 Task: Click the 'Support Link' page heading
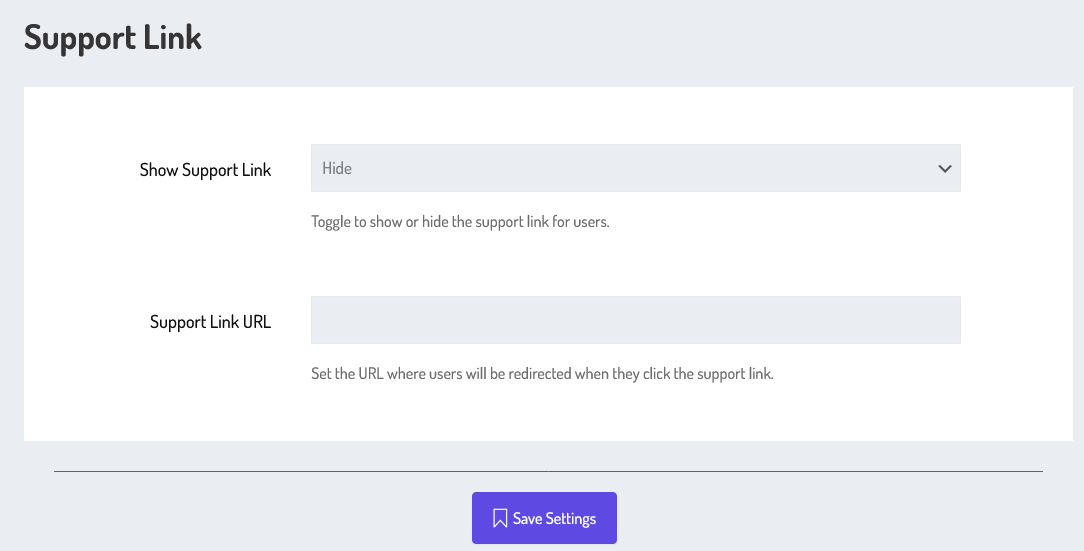(x=113, y=37)
